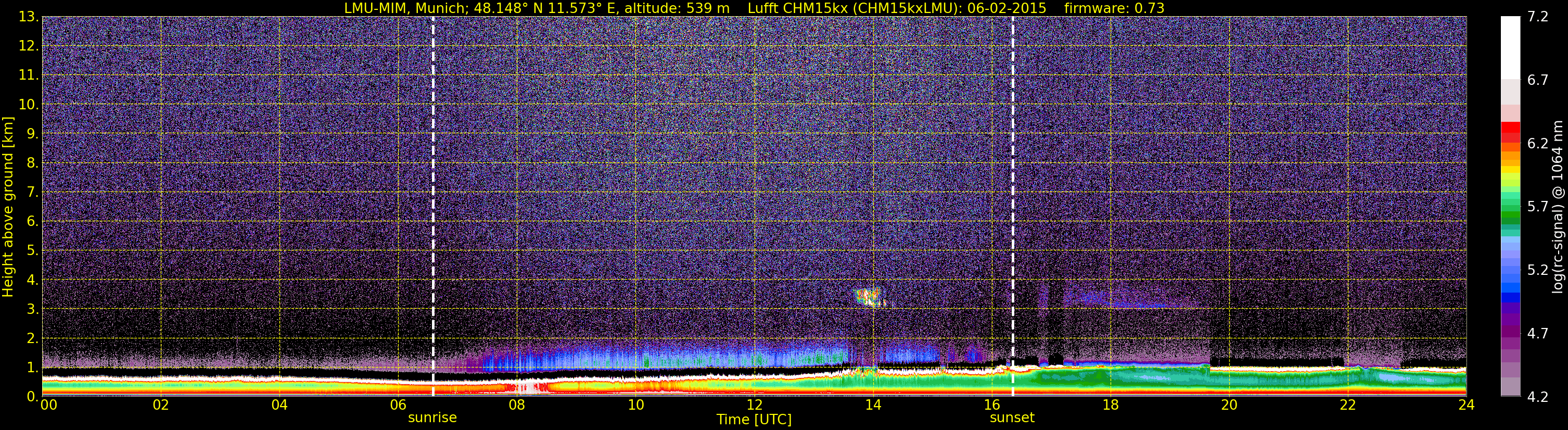1568x430 pixels.
Task: Click the height axis tick "3."
Action: coord(32,309)
